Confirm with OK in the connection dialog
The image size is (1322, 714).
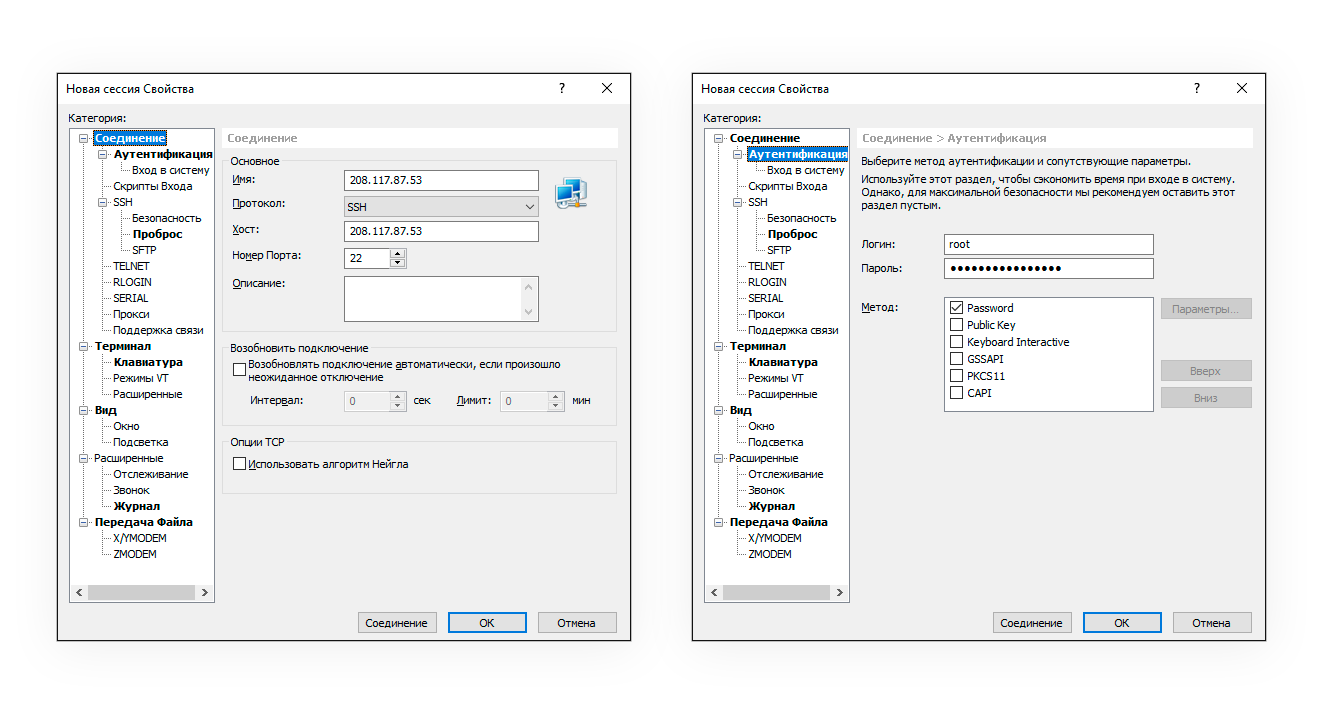(x=487, y=623)
